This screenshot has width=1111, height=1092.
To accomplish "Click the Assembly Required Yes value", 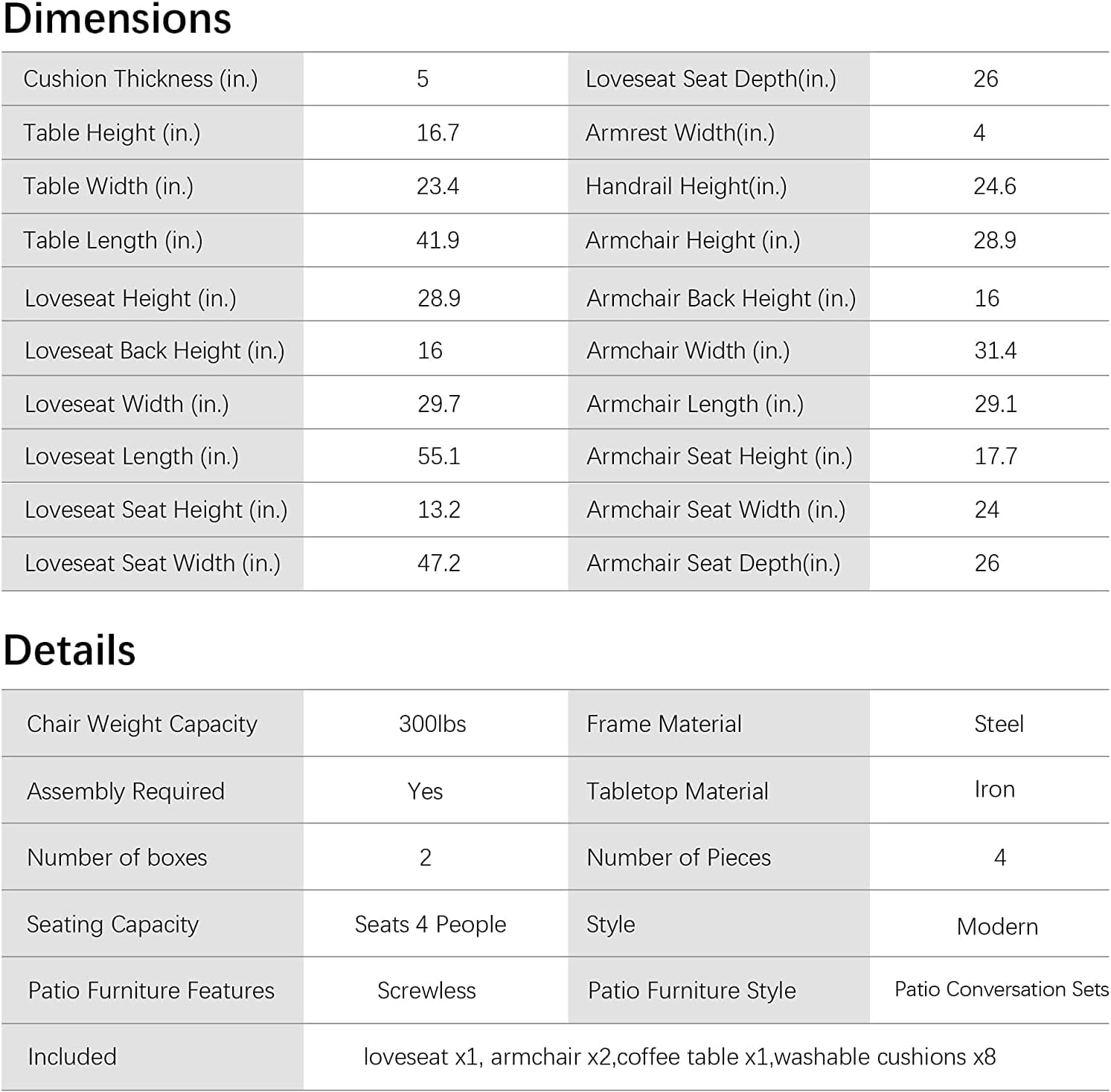I will tap(425, 791).
